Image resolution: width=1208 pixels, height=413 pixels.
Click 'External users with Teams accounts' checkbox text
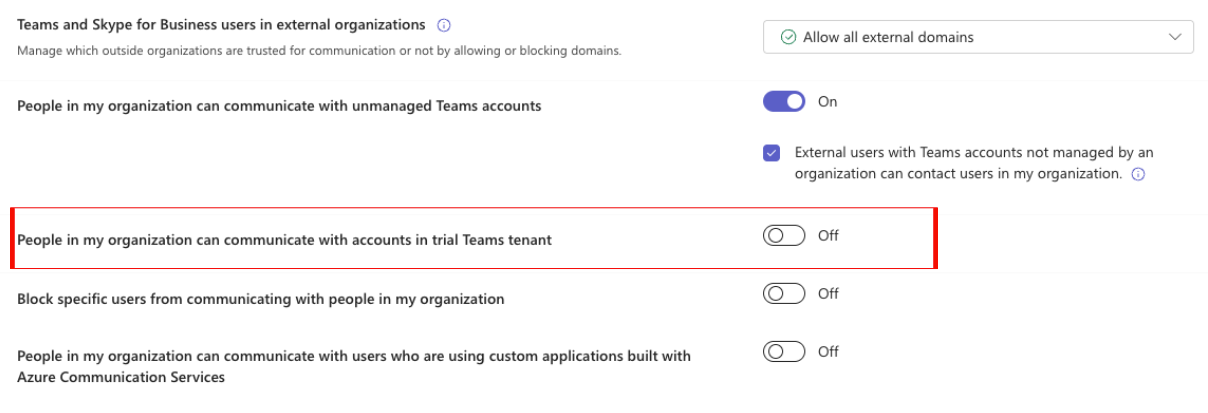[x=974, y=163]
